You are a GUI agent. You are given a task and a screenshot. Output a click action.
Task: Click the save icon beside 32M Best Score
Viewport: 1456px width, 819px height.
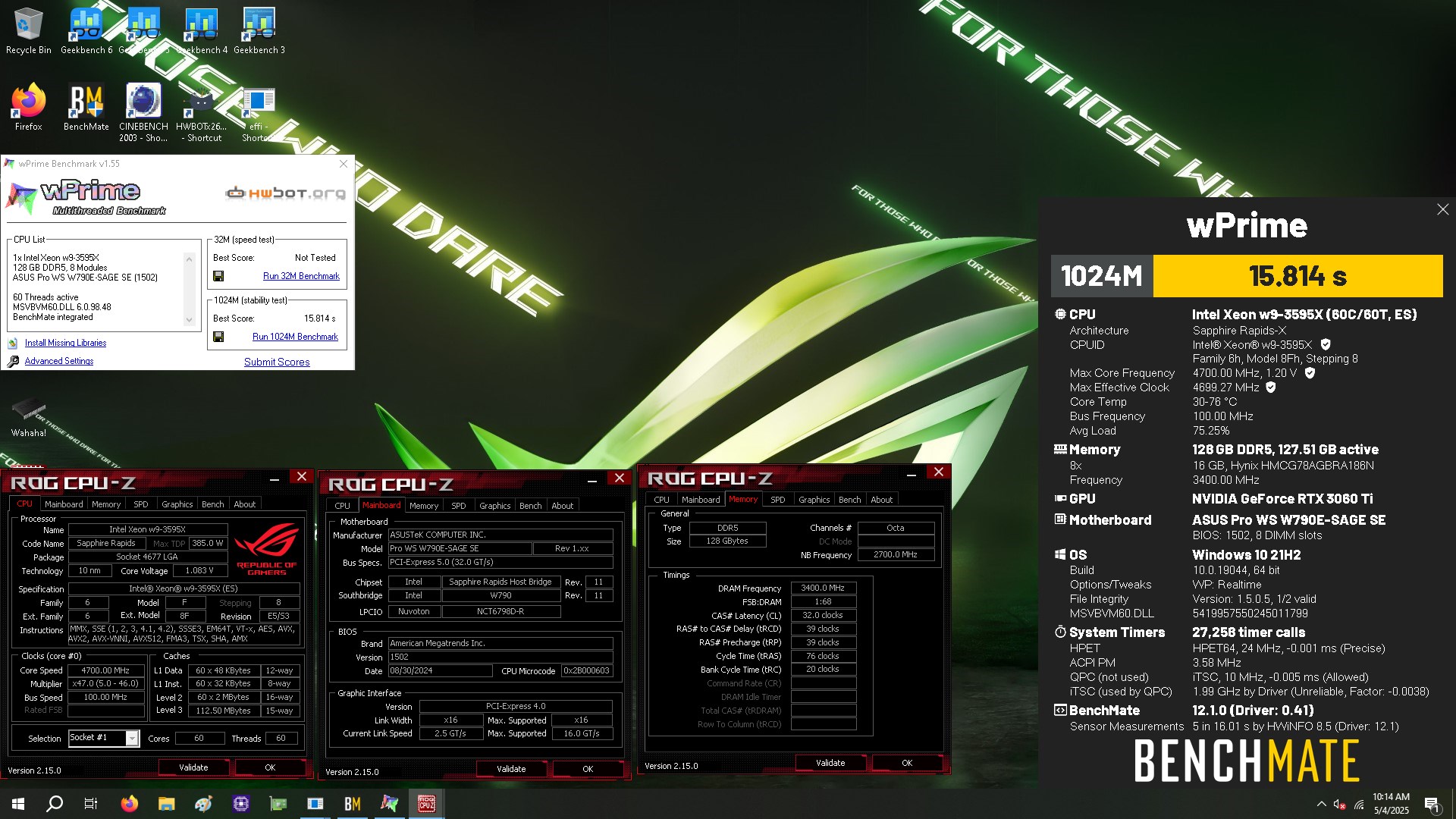218,276
